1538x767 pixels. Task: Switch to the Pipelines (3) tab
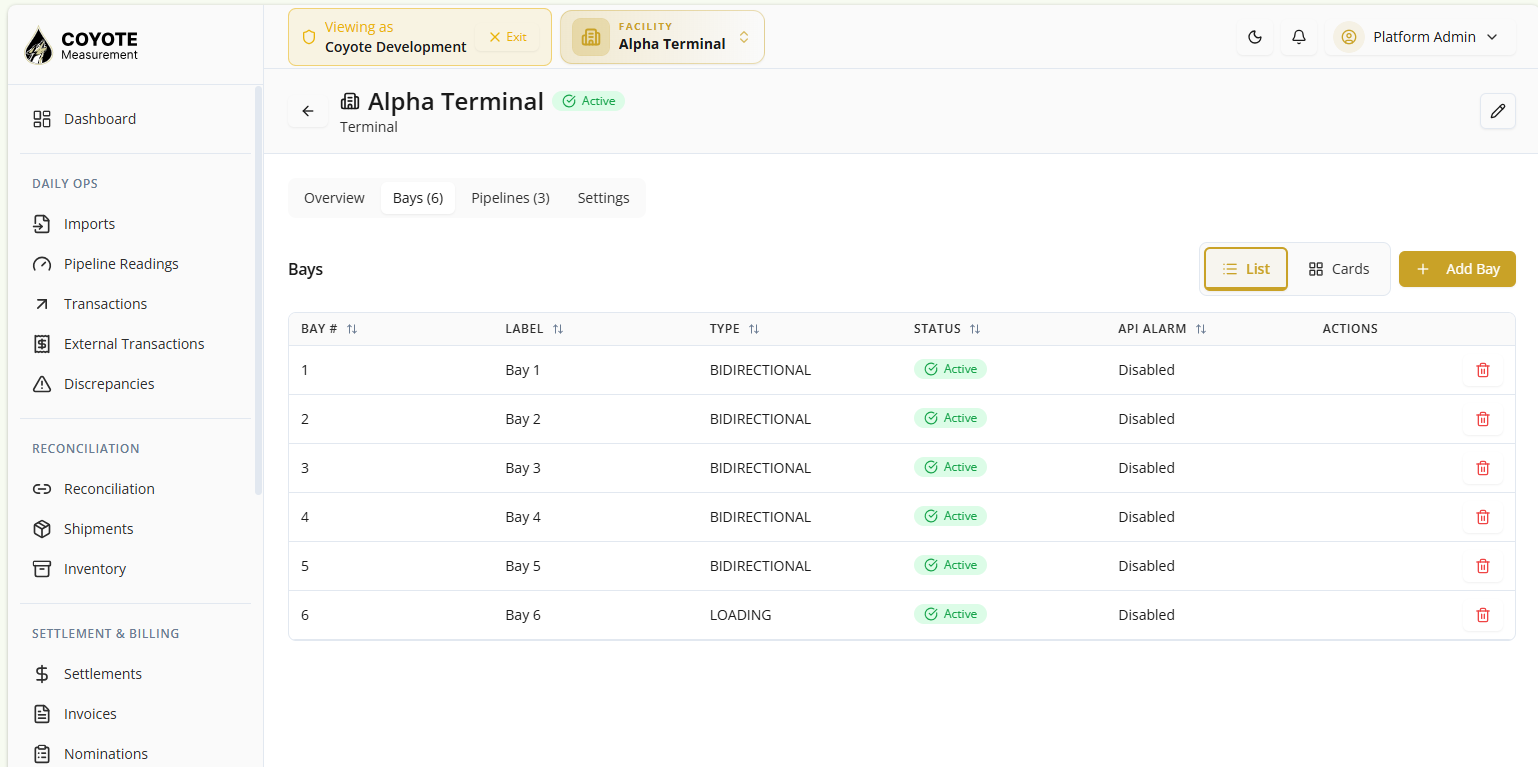tap(510, 198)
